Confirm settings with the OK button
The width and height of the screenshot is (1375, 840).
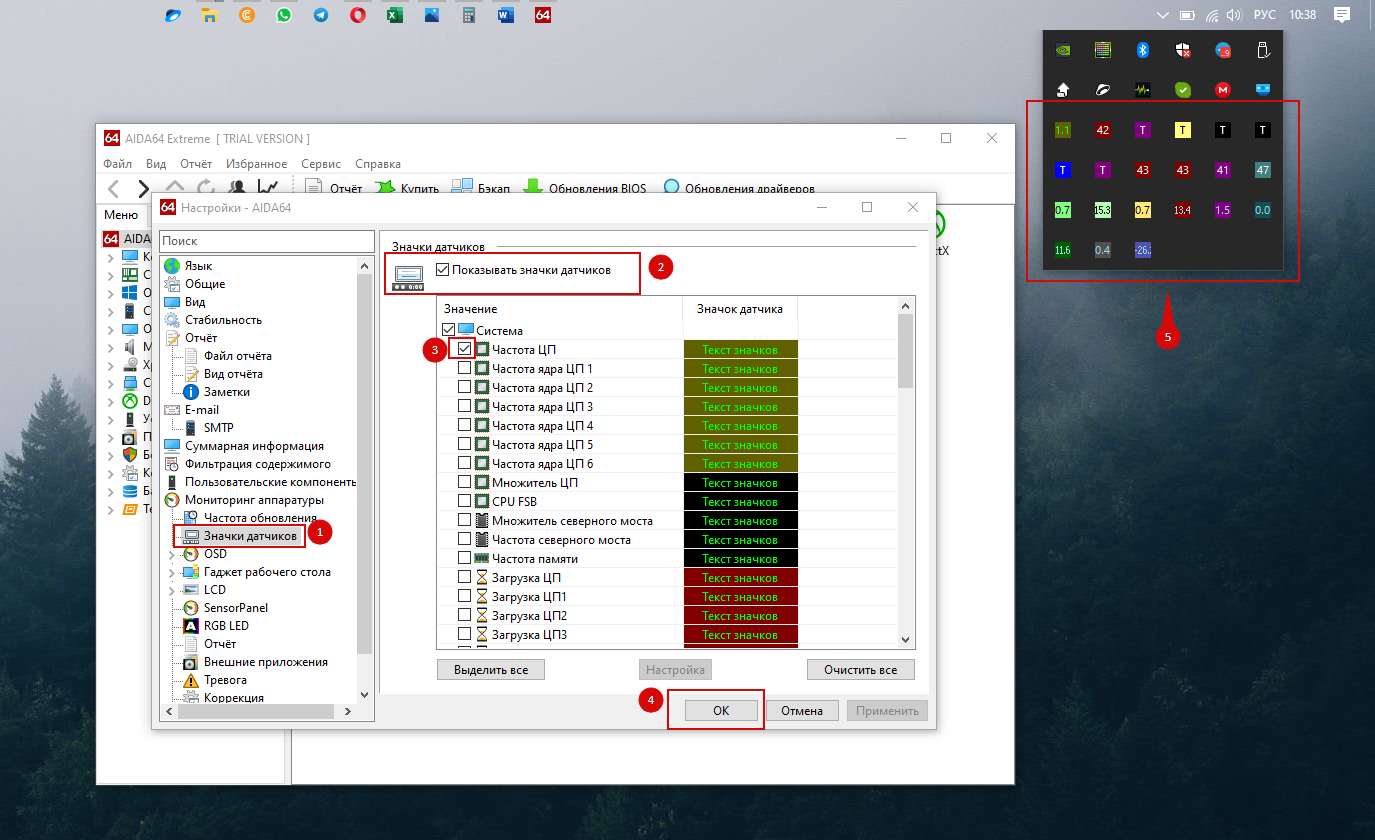[x=722, y=711]
